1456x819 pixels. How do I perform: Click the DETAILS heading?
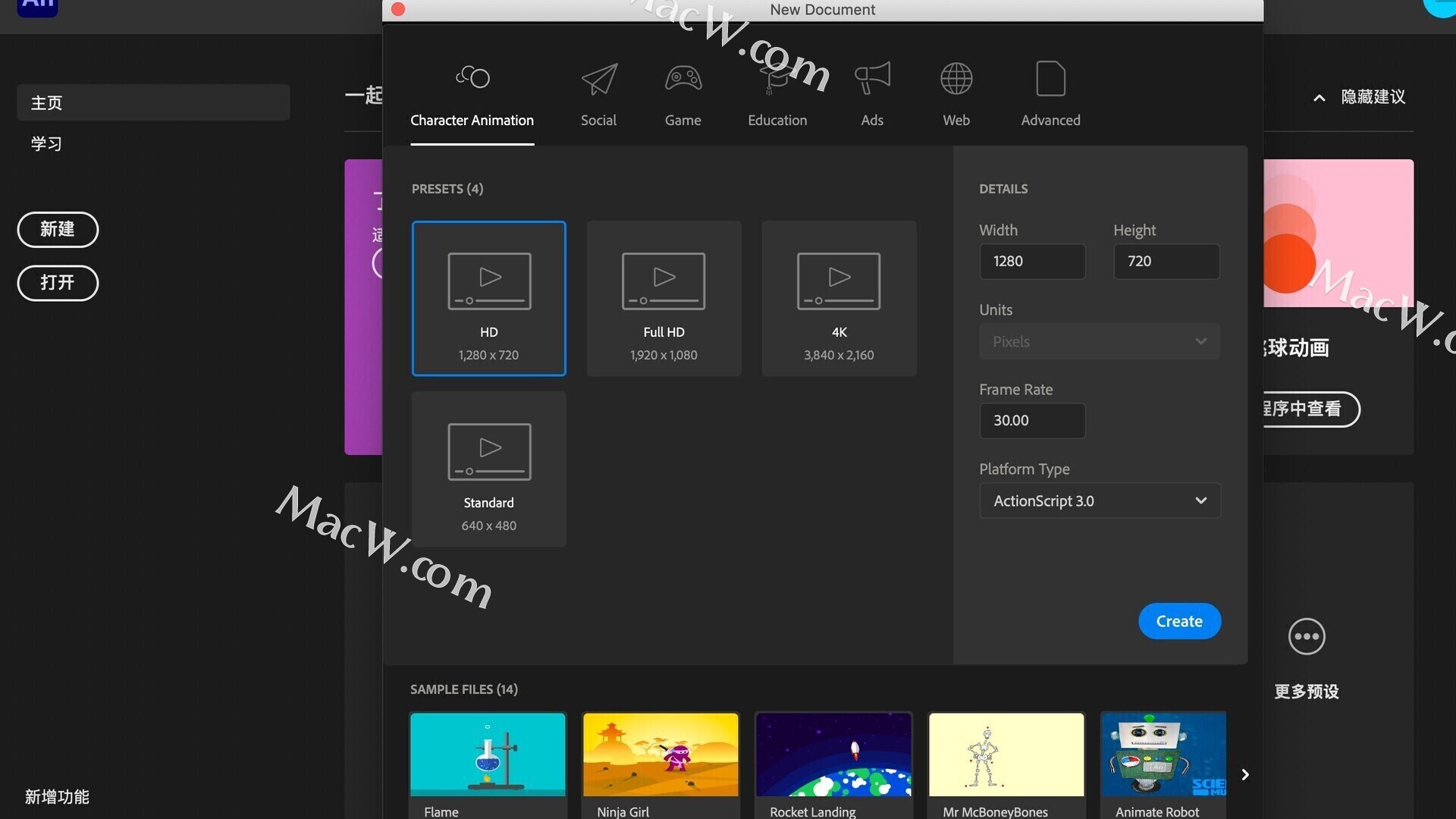point(1003,189)
